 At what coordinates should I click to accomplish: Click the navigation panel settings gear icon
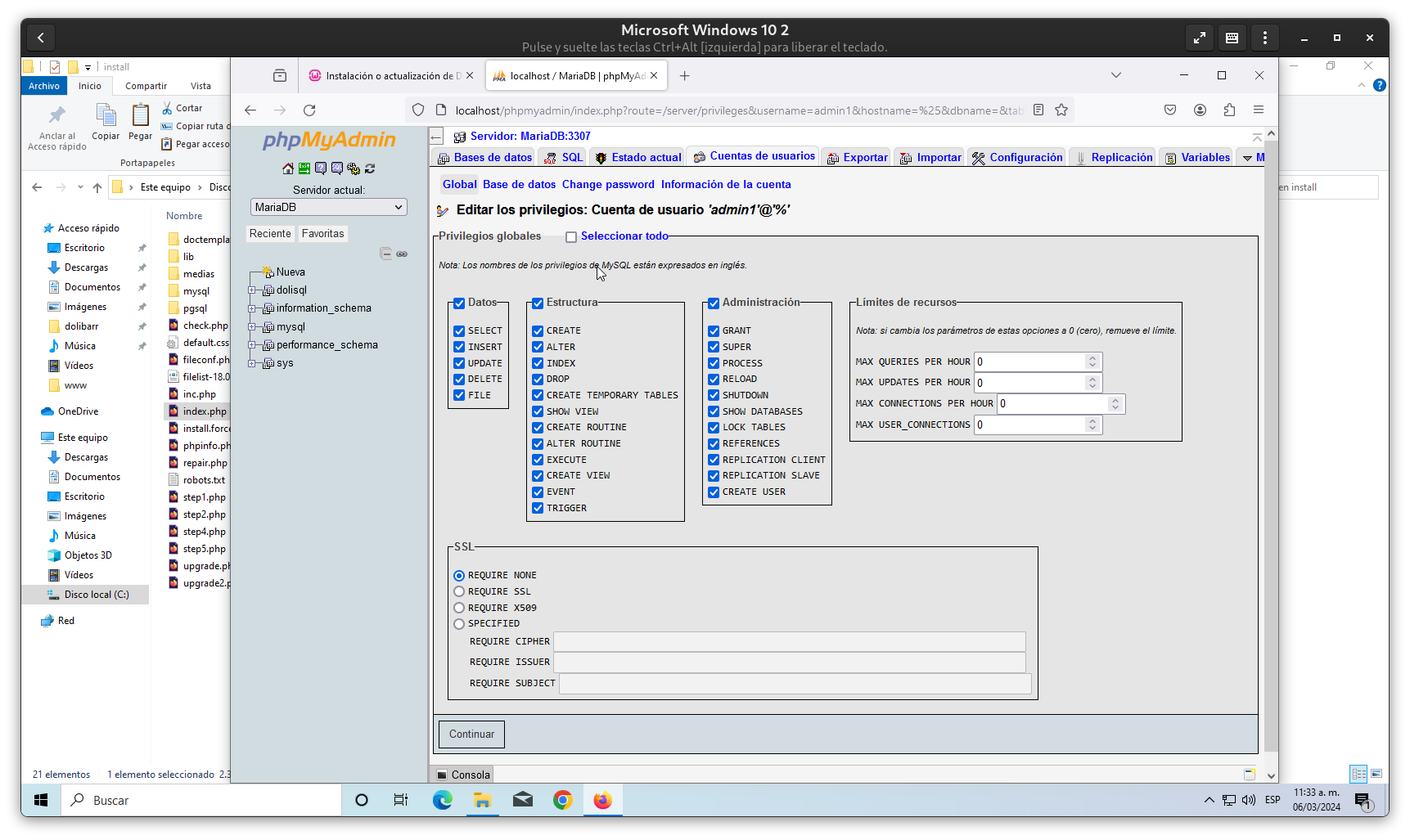click(x=354, y=168)
